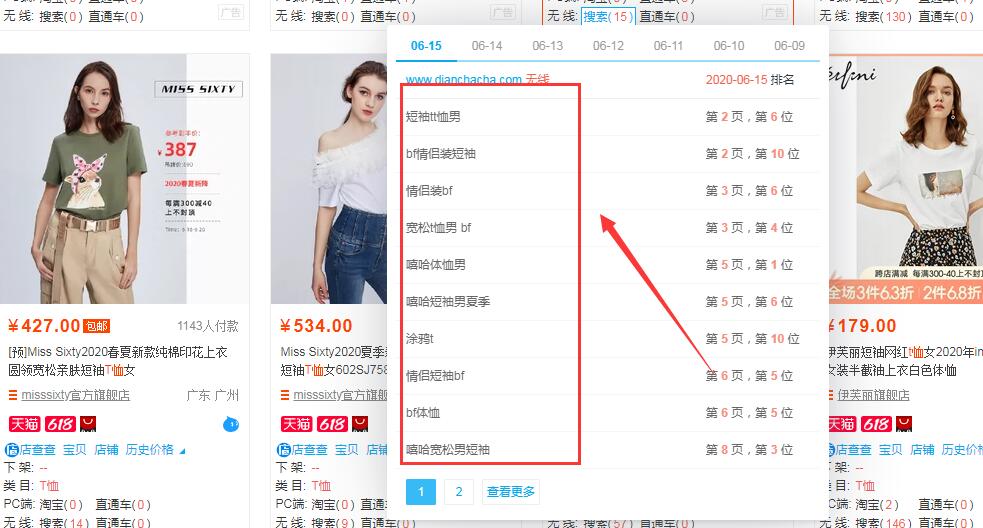Open the ¥534.00 product title link
The width and height of the screenshot is (983, 528).
click(334, 361)
